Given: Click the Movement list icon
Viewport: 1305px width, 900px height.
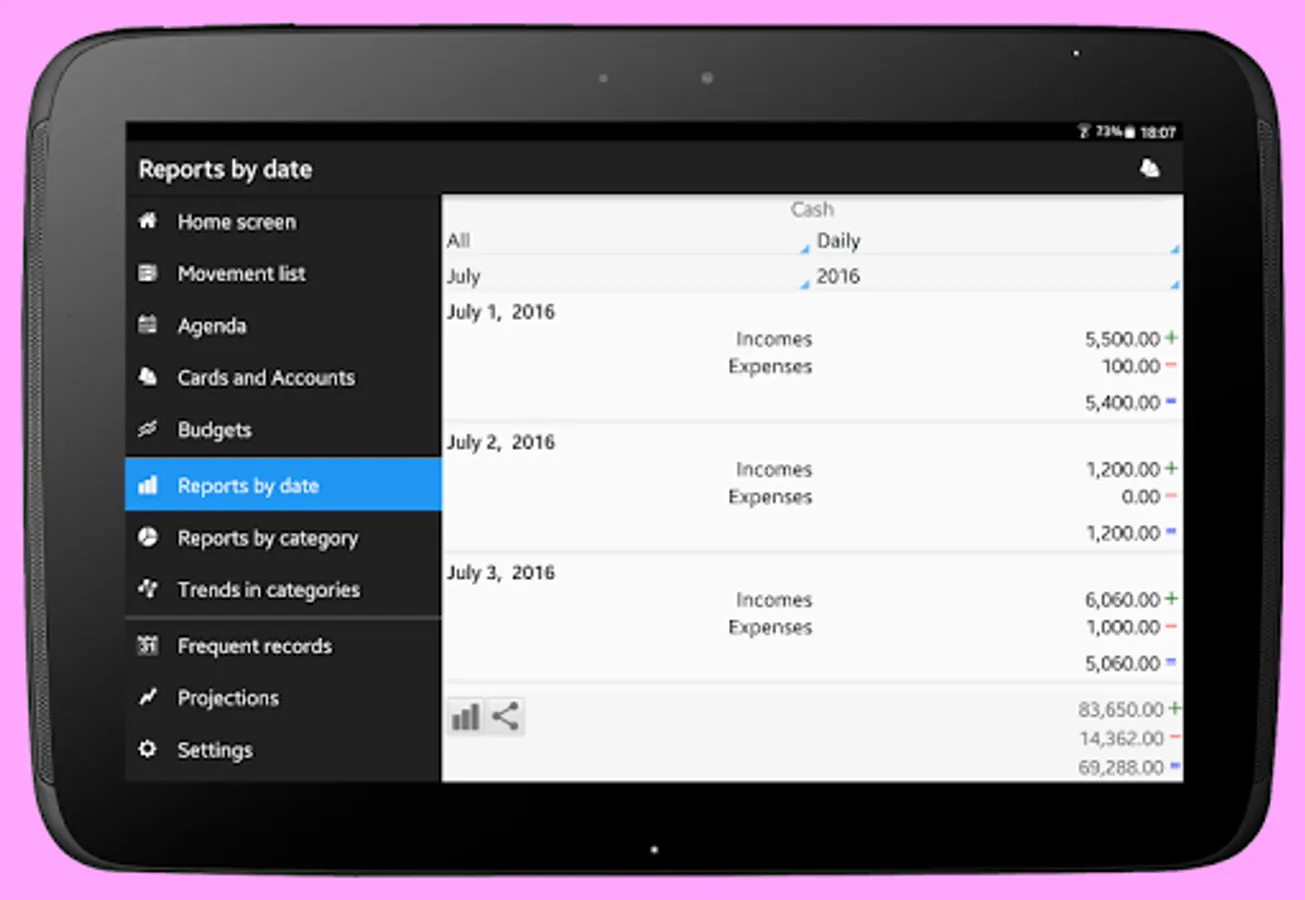Looking at the screenshot, I should [148, 273].
